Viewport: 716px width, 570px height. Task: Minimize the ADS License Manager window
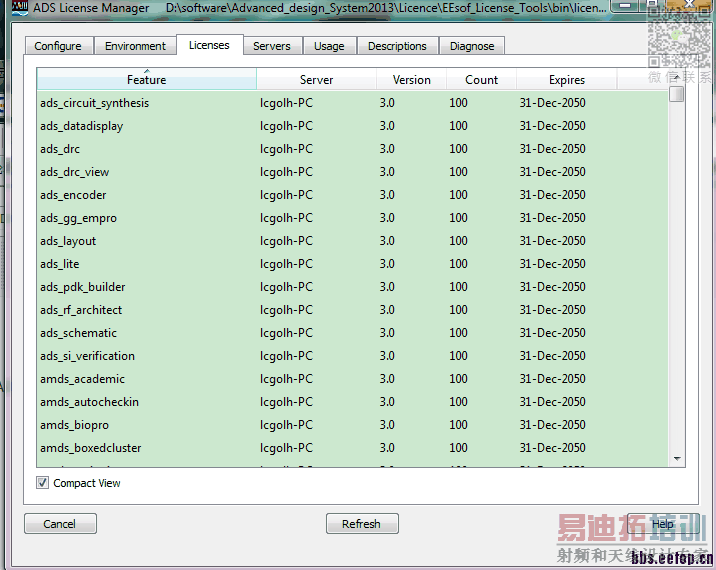pyautogui.click(x=627, y=6)
